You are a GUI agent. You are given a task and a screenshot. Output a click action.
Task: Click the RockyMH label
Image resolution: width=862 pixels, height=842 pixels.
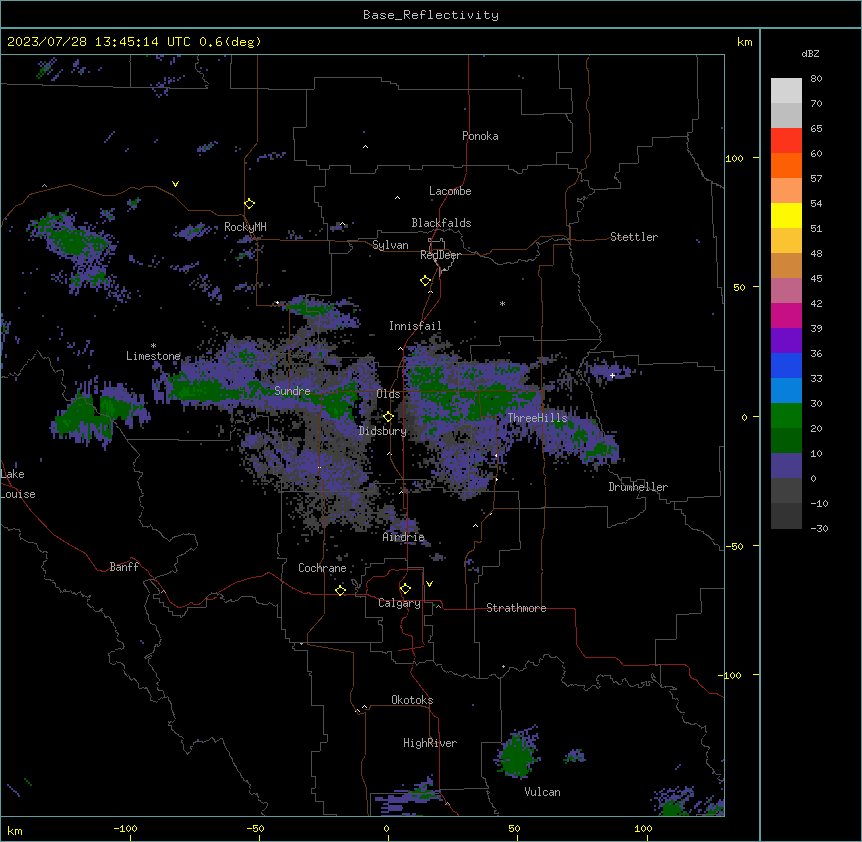point(245,227)
